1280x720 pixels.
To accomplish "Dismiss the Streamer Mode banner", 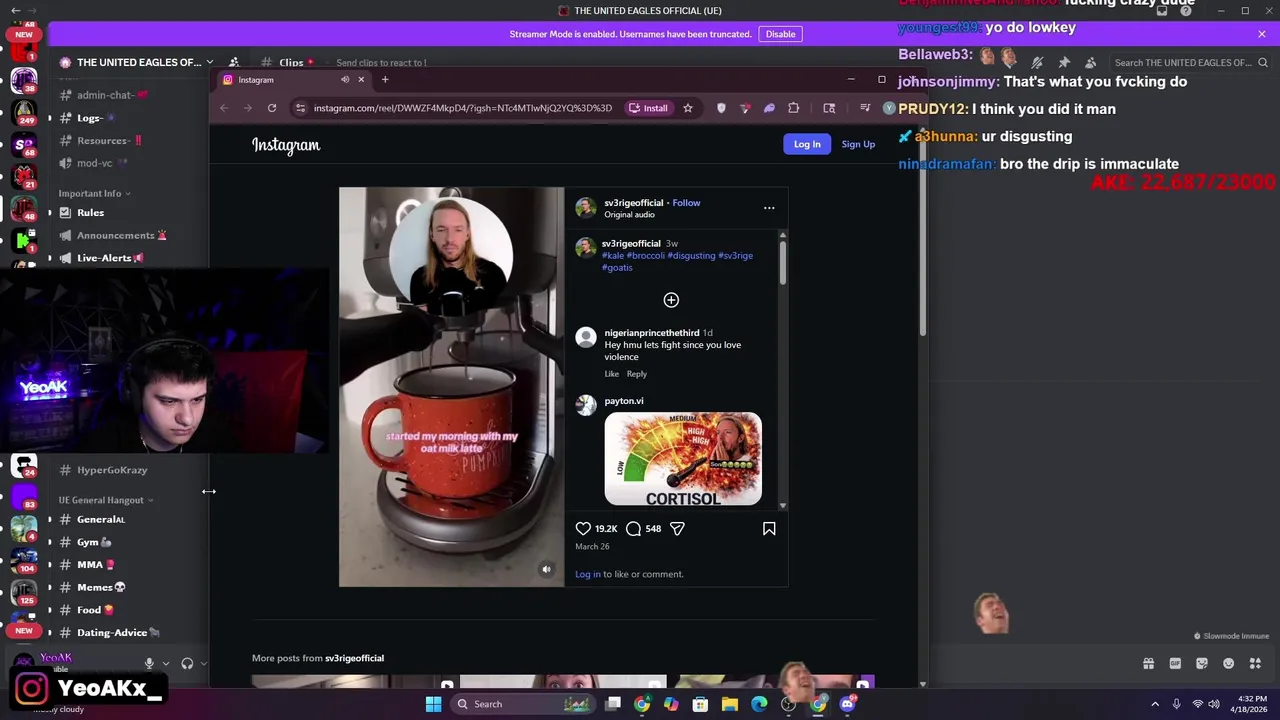I will (1262, 34).
